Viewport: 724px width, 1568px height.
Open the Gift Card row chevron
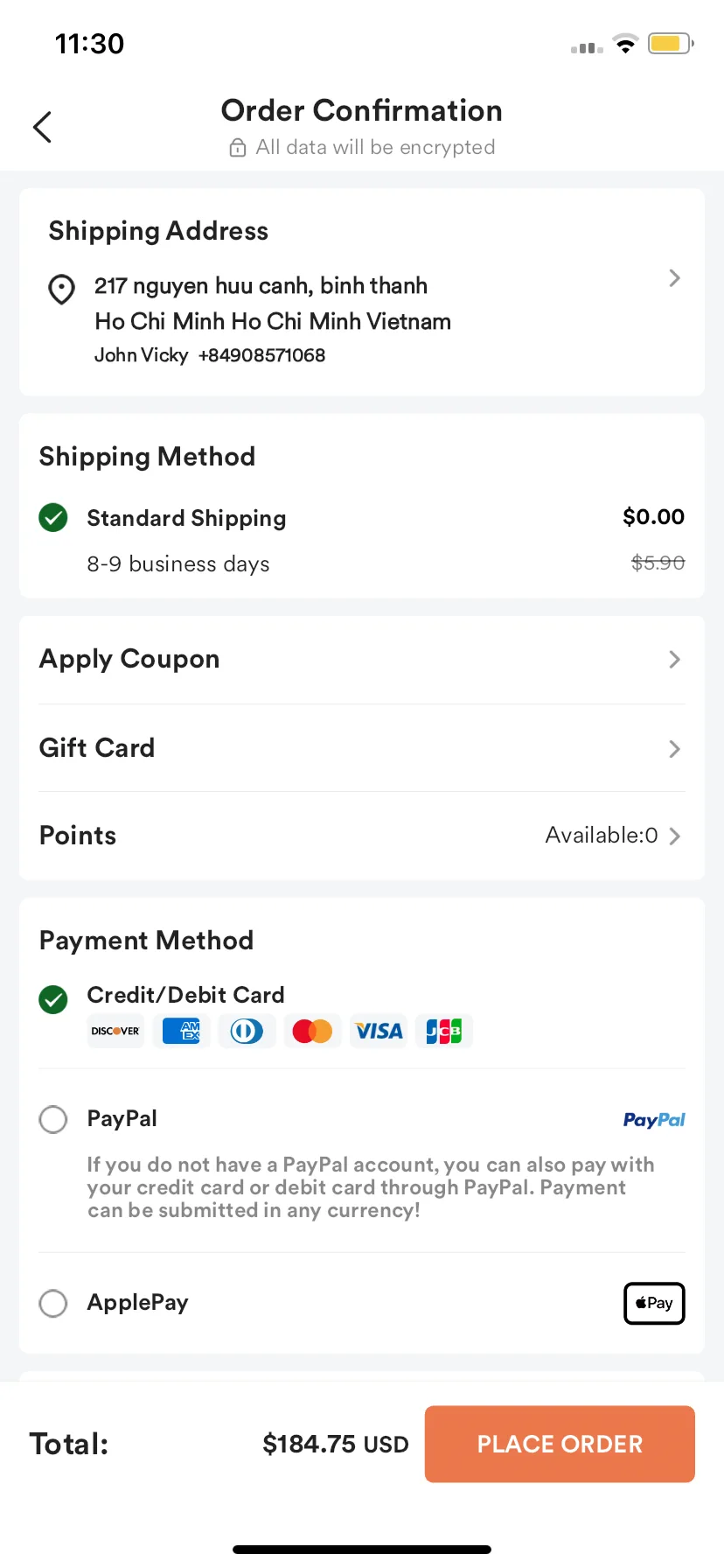coord(674,749)
